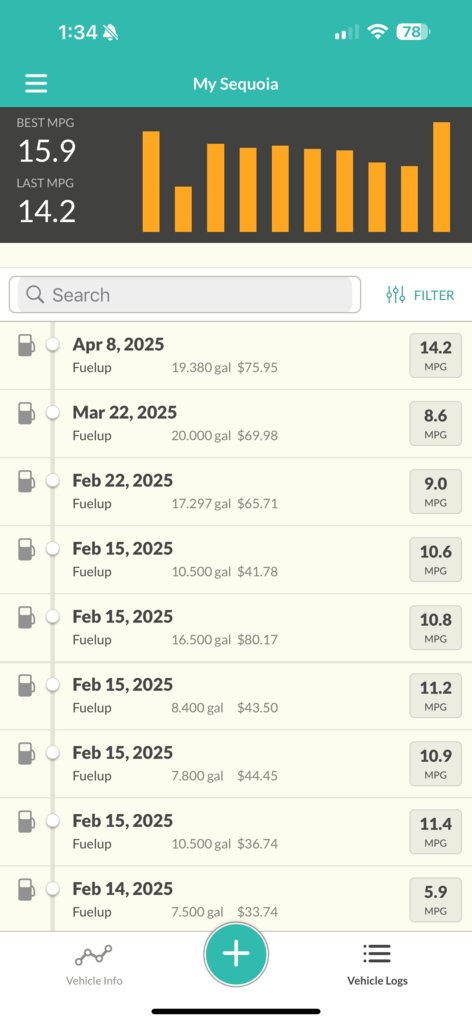Tap the tallest rightmost orange MPG bar
The width and height of the screenshot is (472, 1023).
coord(442,177)
